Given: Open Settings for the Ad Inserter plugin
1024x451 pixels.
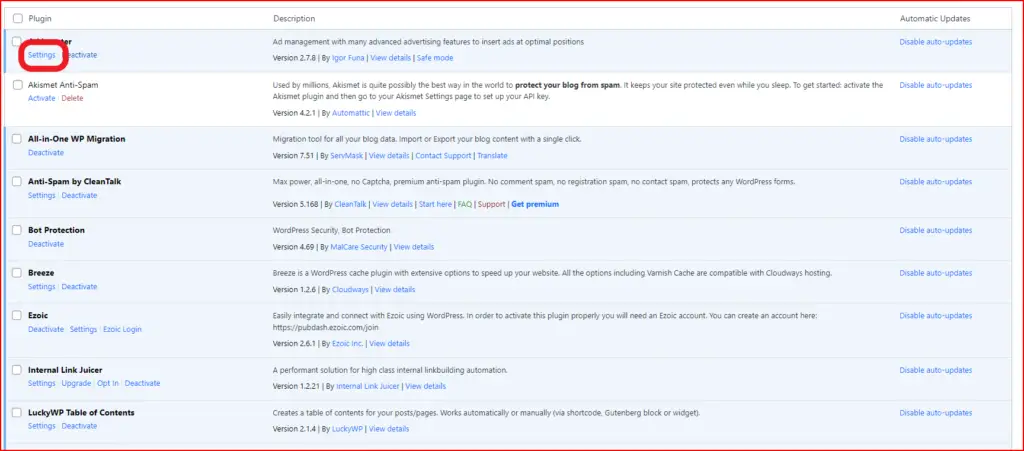Looking at the screenshot, I should pos(42,55).
